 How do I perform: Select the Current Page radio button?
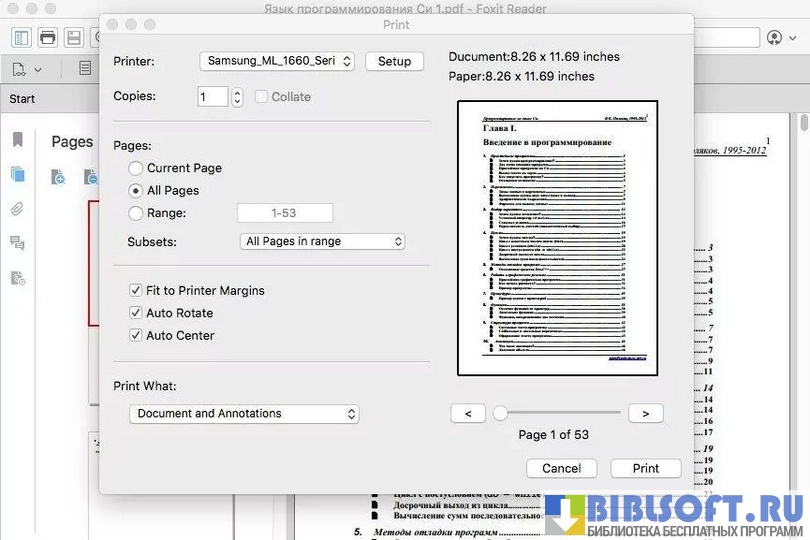tap(136, 168)
